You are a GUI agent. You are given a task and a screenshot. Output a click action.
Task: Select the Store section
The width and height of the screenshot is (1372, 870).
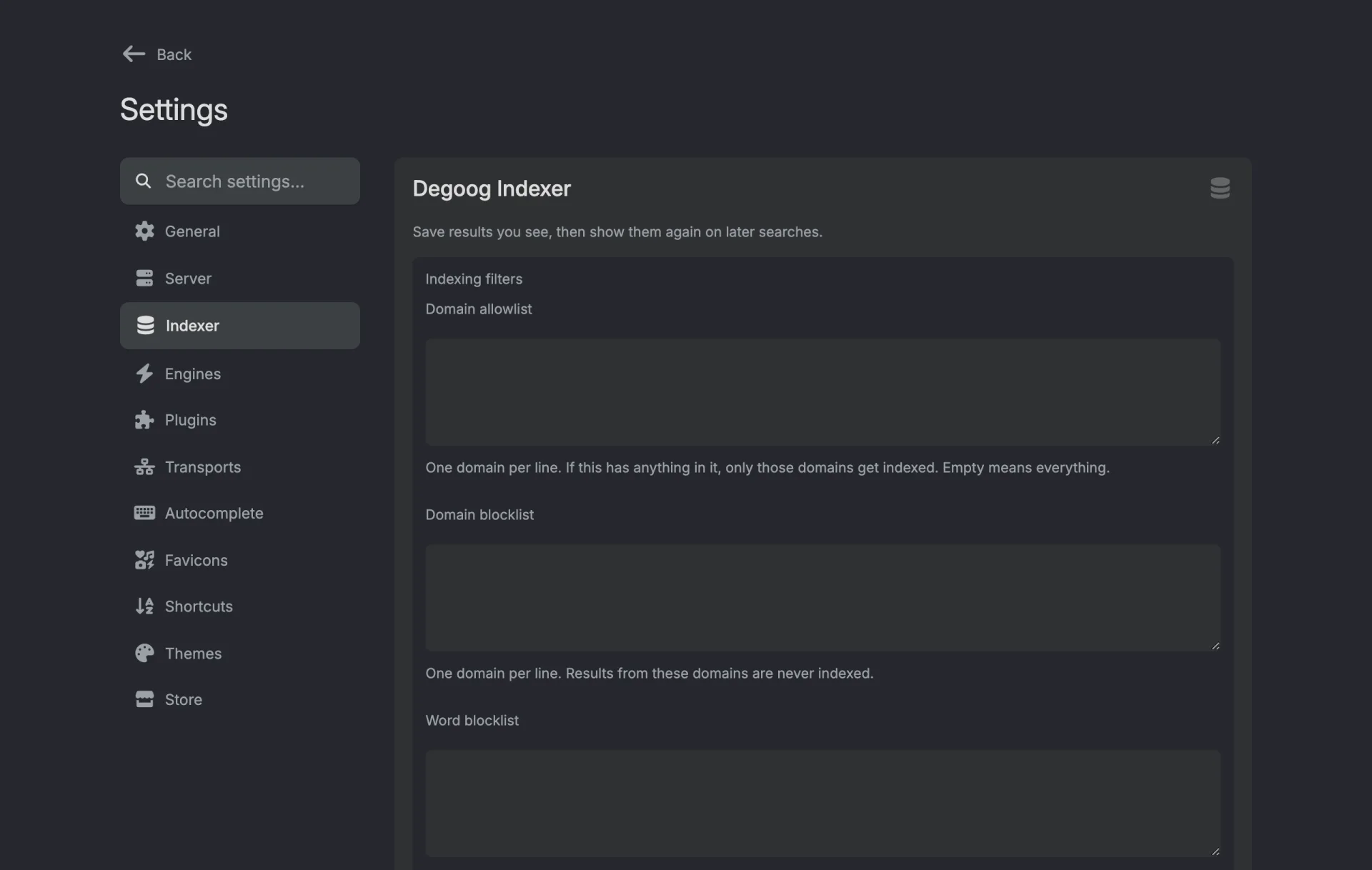tap(240, 699)
